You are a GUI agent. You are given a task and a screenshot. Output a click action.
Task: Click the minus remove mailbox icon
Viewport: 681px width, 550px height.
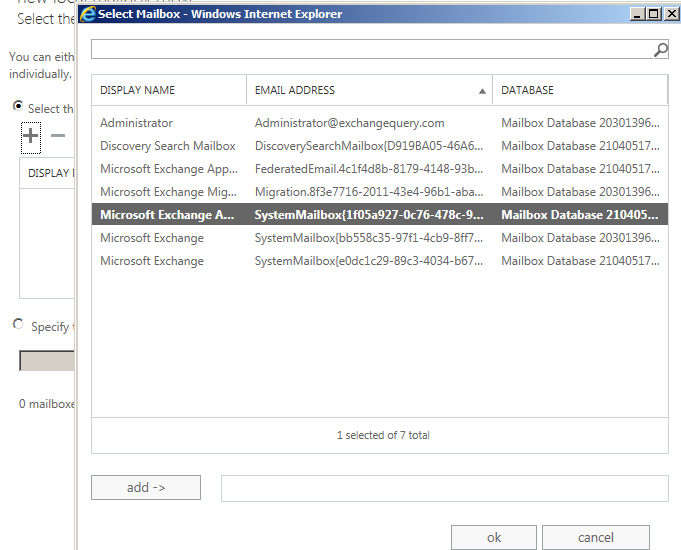(x=58, y=136)
